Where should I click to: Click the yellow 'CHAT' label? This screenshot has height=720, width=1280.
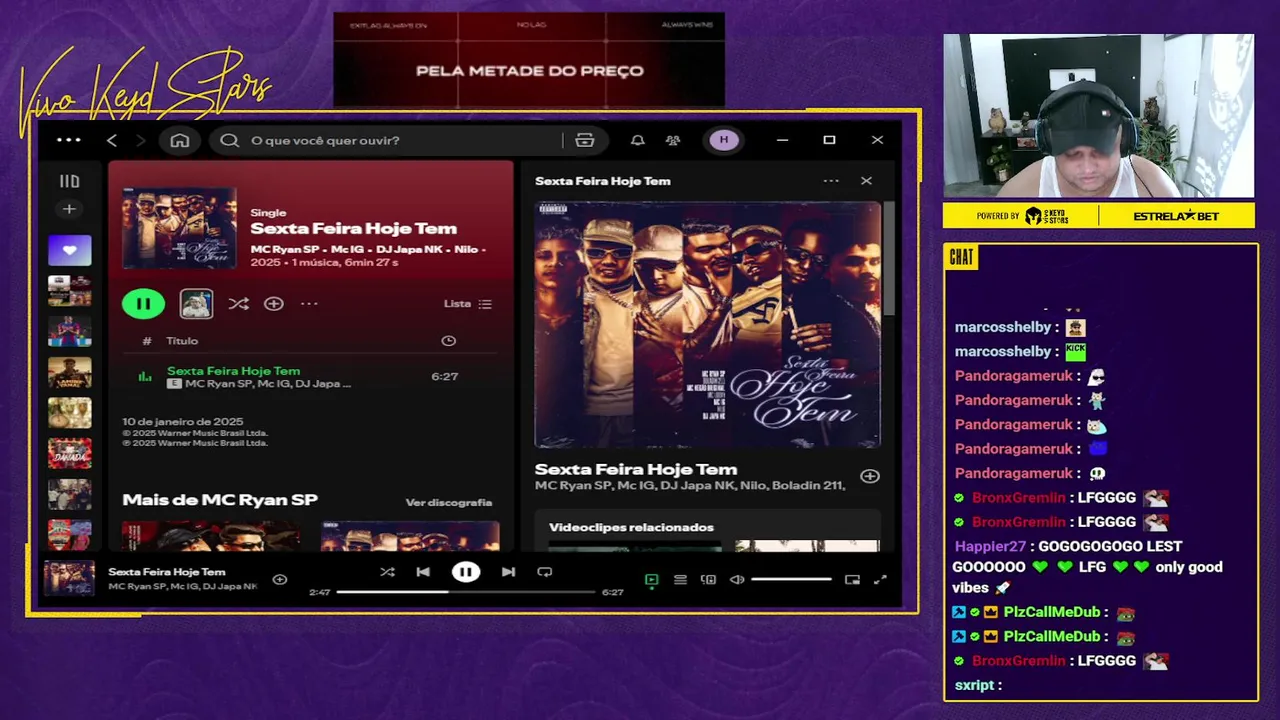pos(961,258)
